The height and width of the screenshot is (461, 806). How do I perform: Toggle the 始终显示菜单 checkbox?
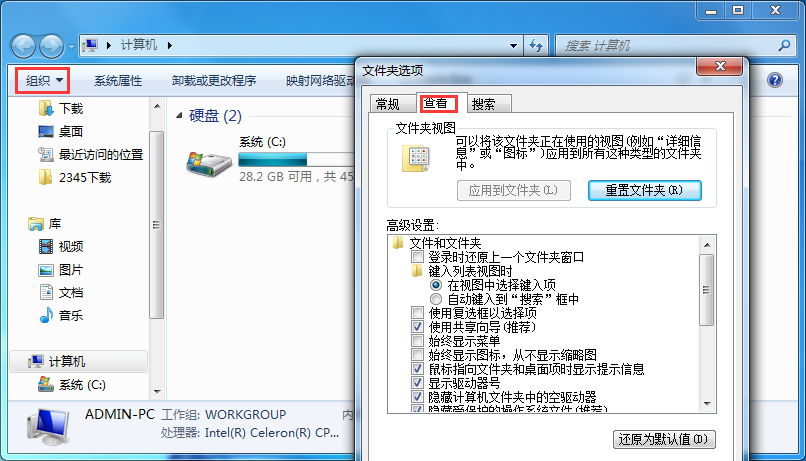click(x=418, y=341)
